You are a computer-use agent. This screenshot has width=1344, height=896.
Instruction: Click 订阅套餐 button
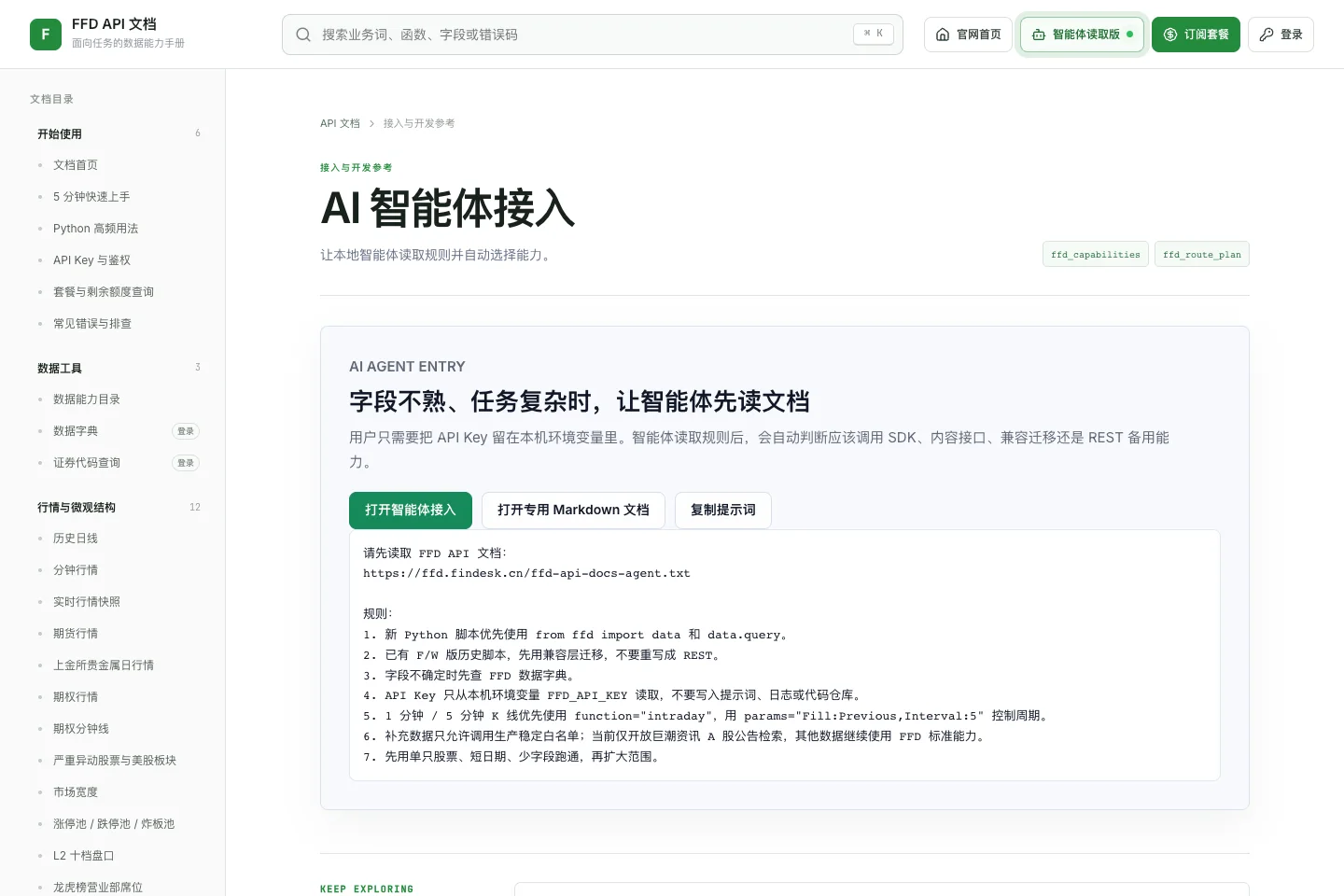1196,35
